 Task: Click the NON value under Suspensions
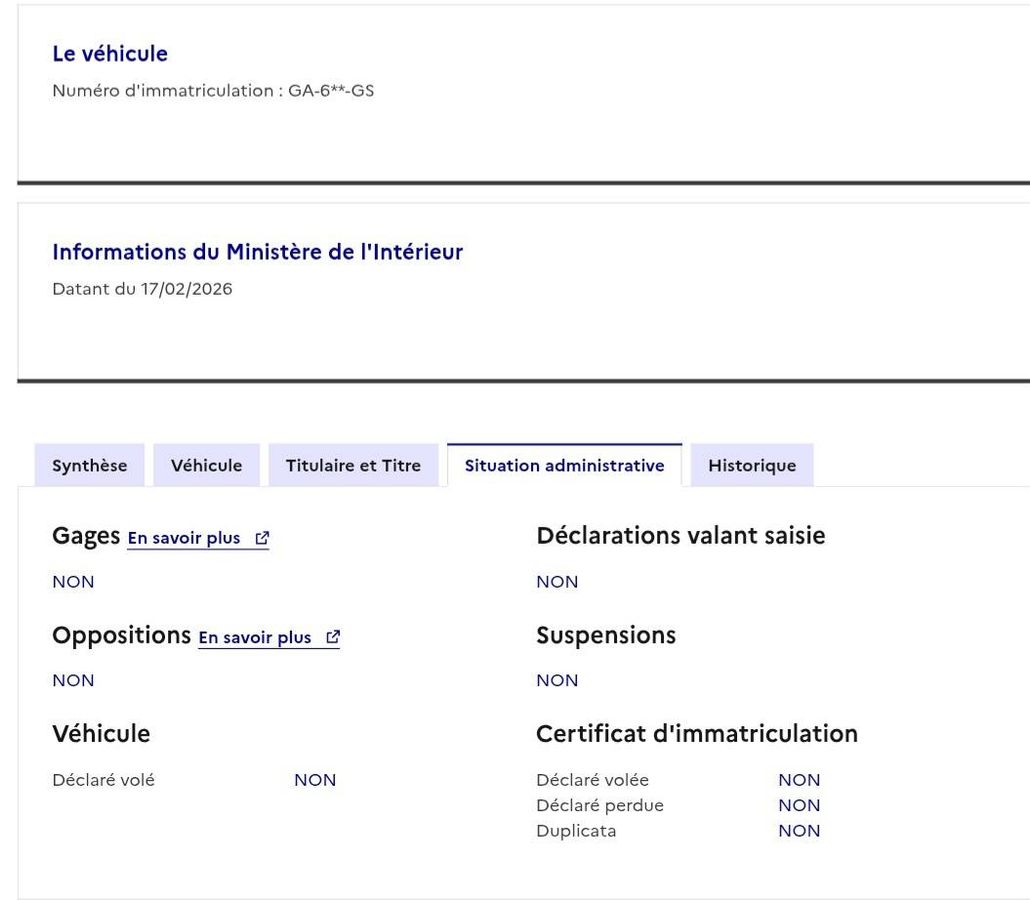point(557,681)
